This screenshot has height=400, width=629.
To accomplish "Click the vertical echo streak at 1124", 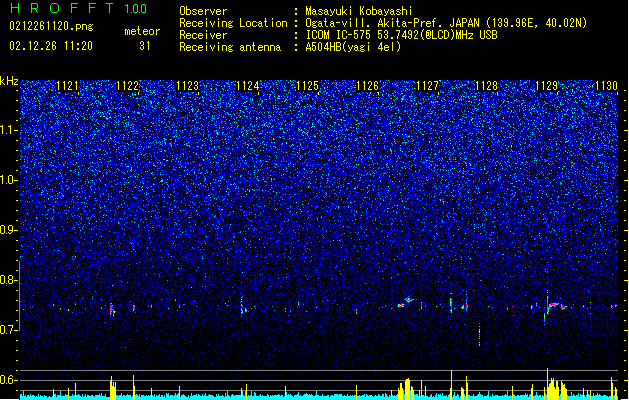I will (241, 306).
